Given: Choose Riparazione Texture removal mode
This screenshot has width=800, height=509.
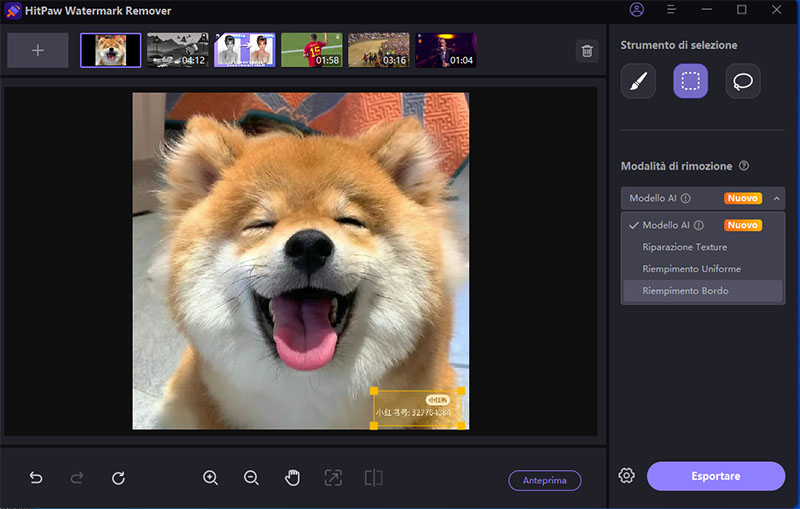Looking at the screenshot, I should point(685,247).
